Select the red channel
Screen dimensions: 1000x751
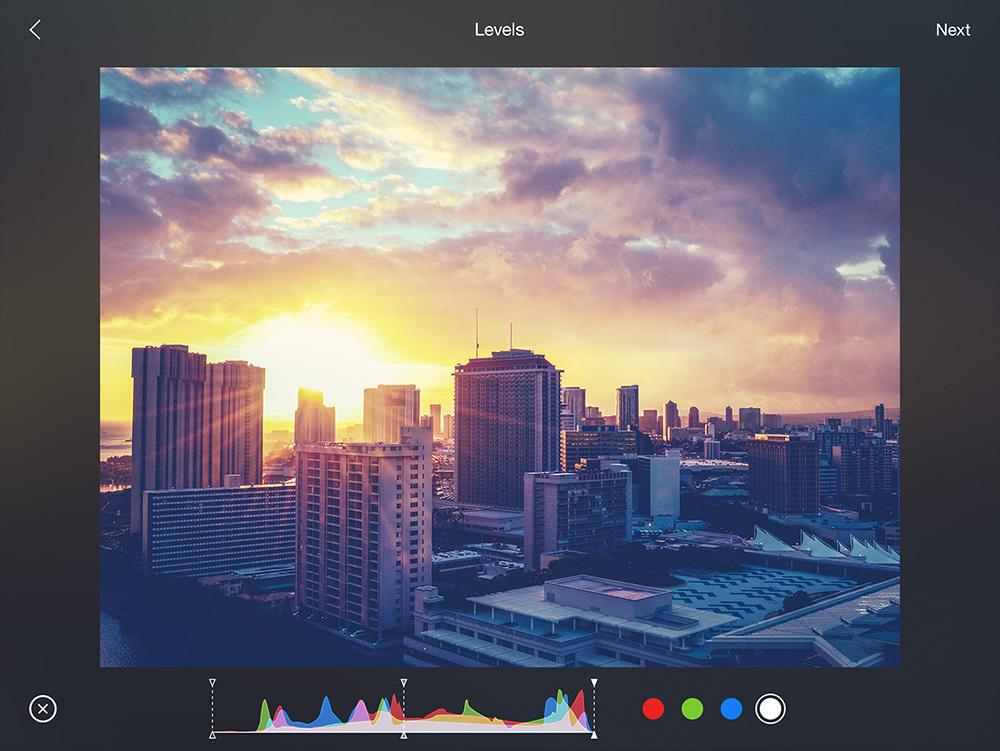pyautogui.click(x=653, y=709)
